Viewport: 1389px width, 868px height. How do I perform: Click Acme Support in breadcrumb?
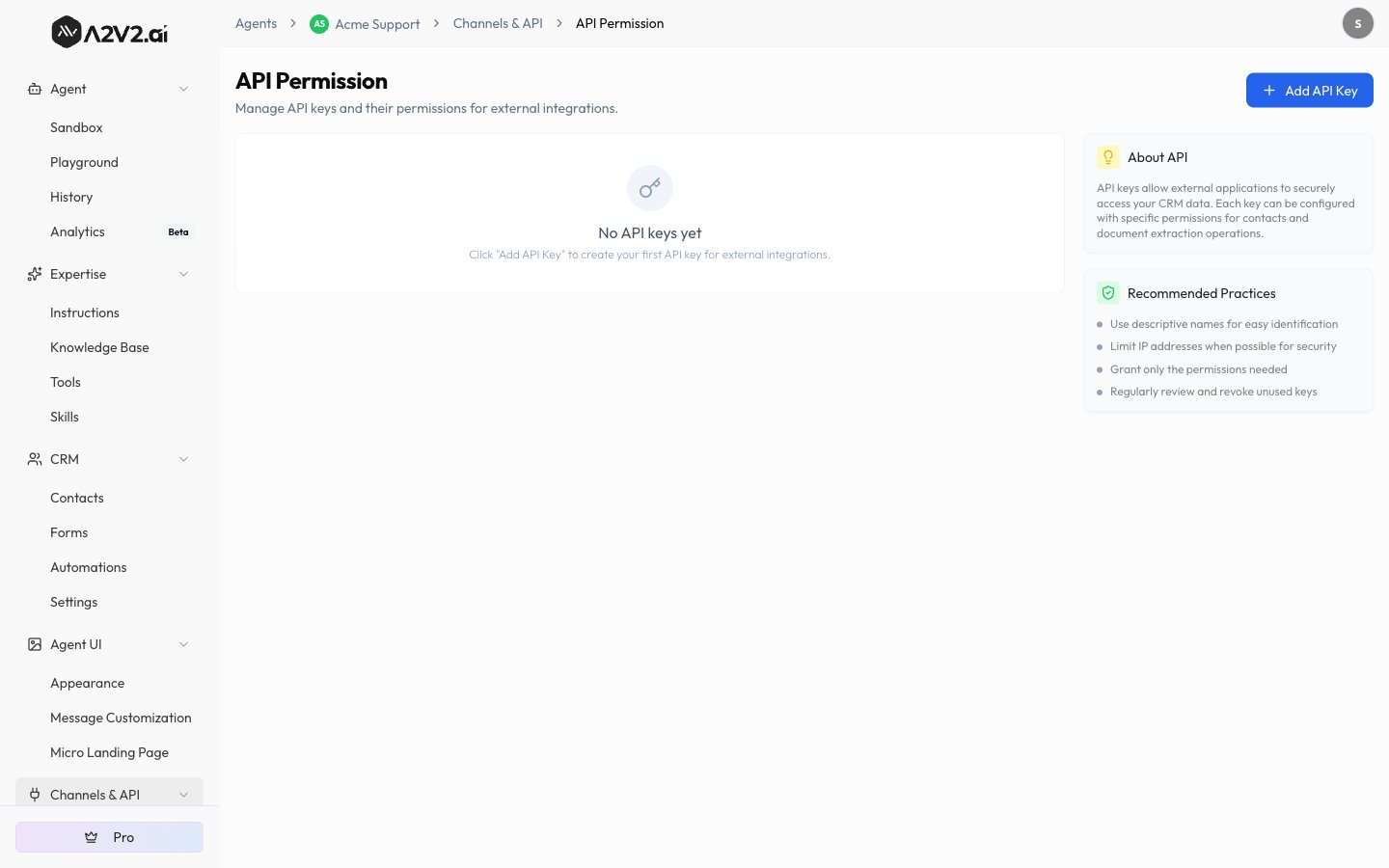[x=377, y=24]
